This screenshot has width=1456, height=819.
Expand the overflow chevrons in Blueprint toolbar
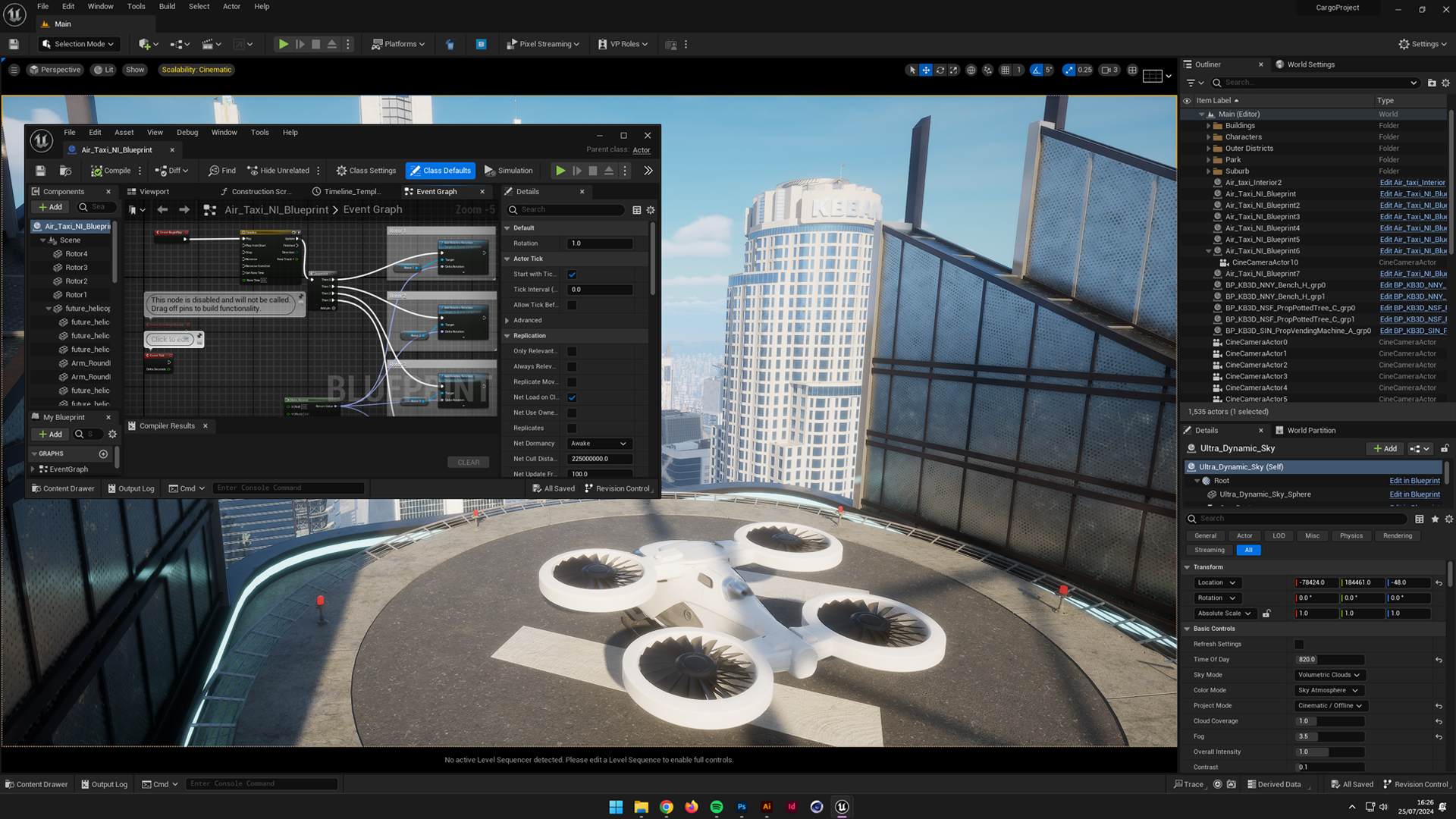(648, 171)
